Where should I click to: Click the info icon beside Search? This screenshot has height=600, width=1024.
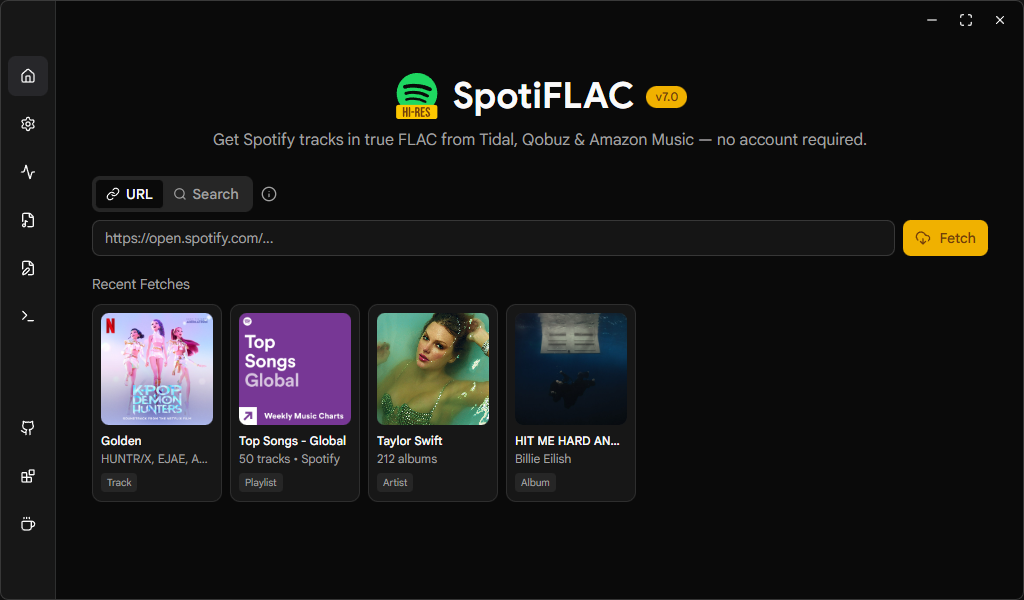(x=269, y=194)
